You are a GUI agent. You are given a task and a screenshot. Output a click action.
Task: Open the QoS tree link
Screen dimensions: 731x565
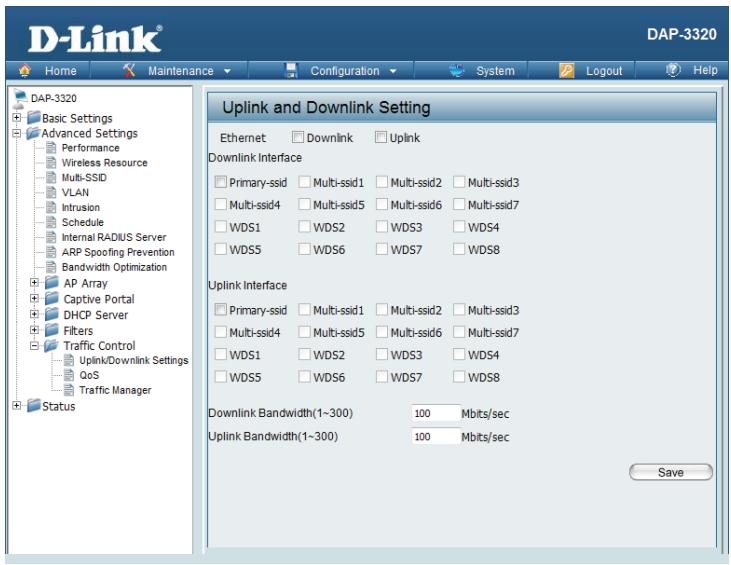tap(89, 375)
